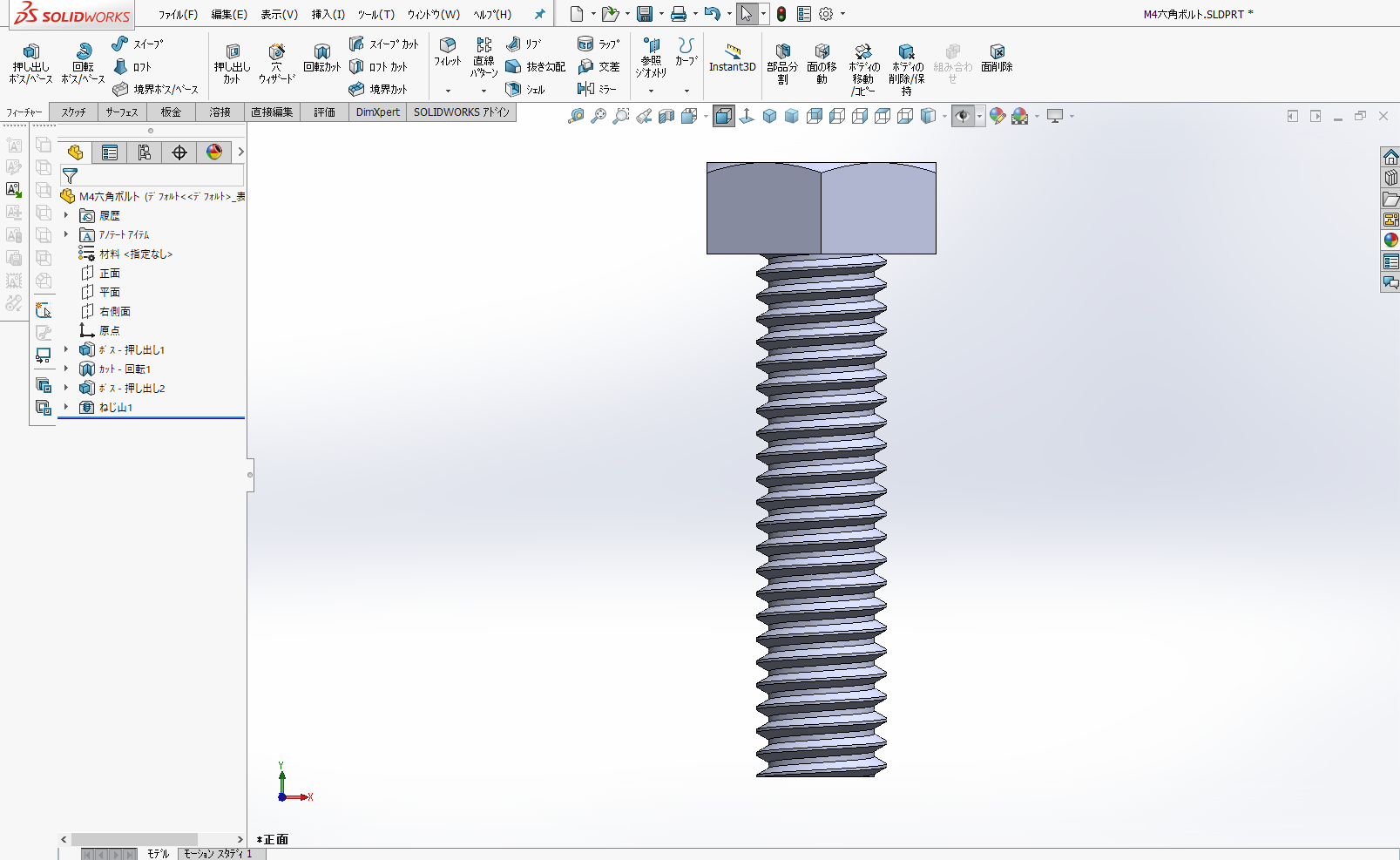Open the 参照ジオメトリ dropdown arrow
This screenshot has height=860, width=1400.
[651, 91]
